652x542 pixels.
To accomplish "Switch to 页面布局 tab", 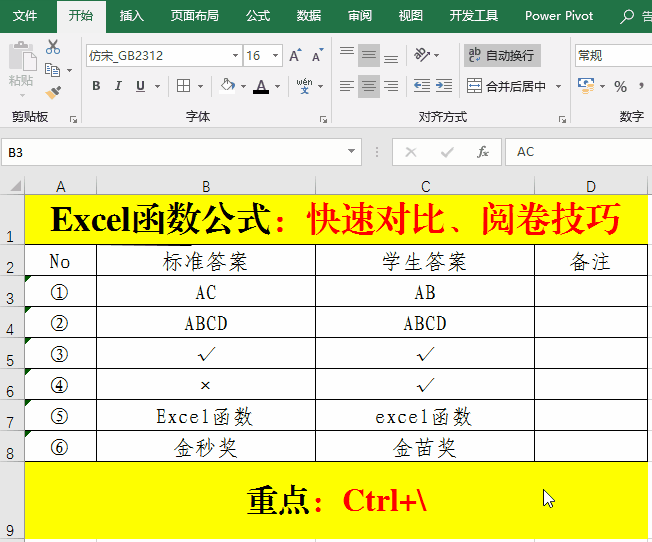I will click(195, 16).
